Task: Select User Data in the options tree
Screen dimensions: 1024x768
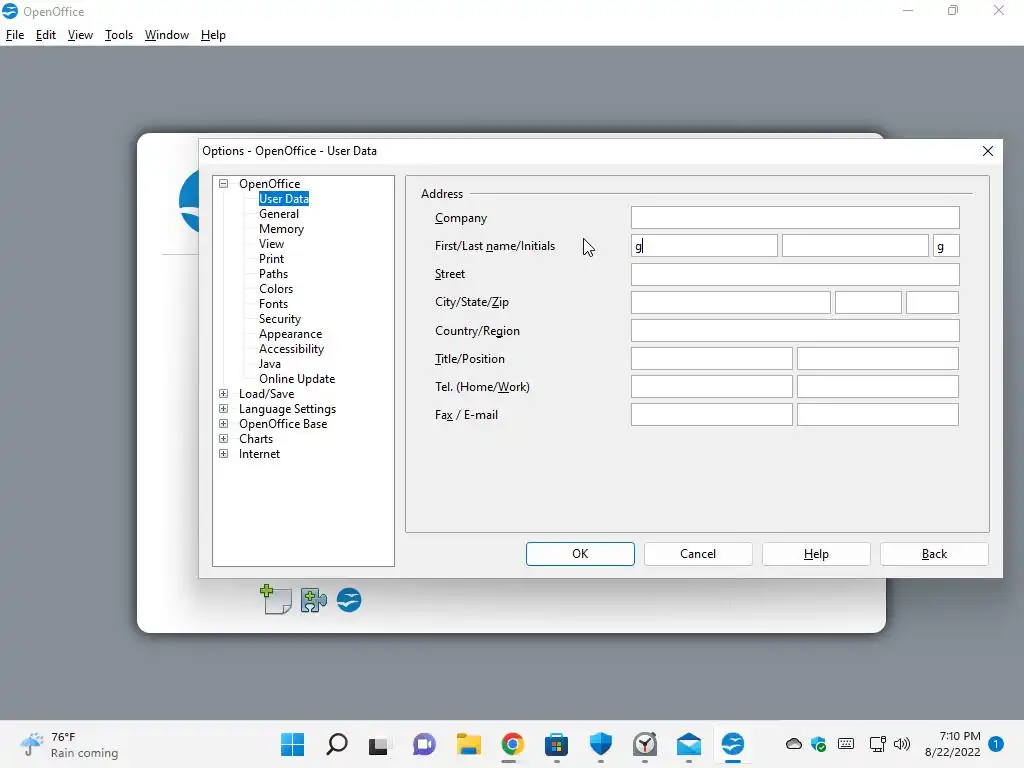Action: point(283,199)
